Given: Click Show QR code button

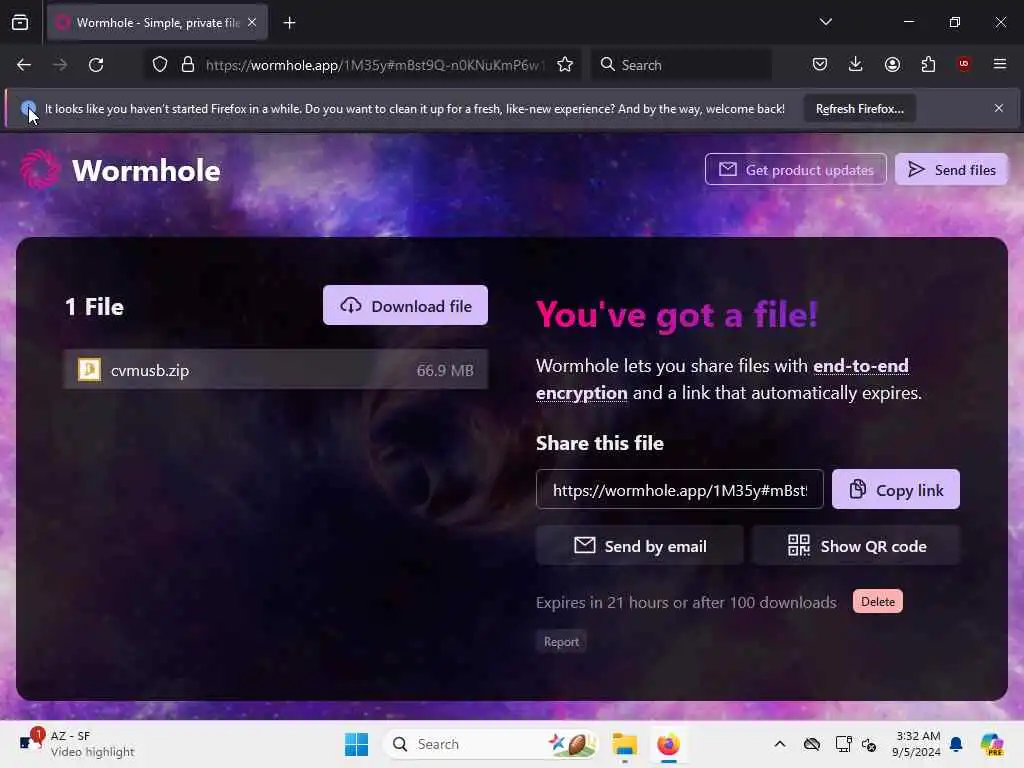Looking at the screenshot, I should pyautogui.click(x=856, y=545).
